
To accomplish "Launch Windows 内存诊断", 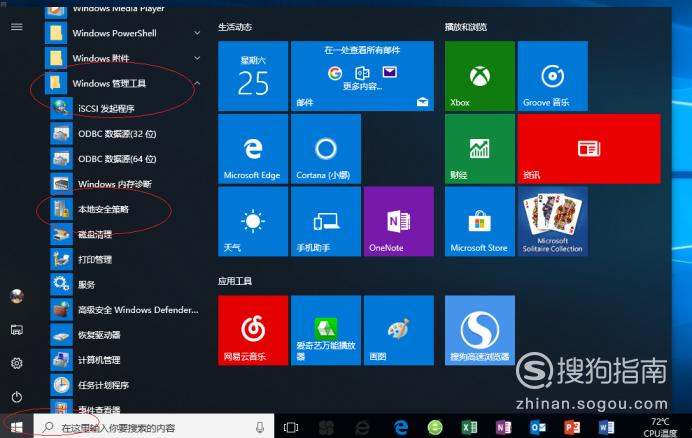I will pos(126,184).
